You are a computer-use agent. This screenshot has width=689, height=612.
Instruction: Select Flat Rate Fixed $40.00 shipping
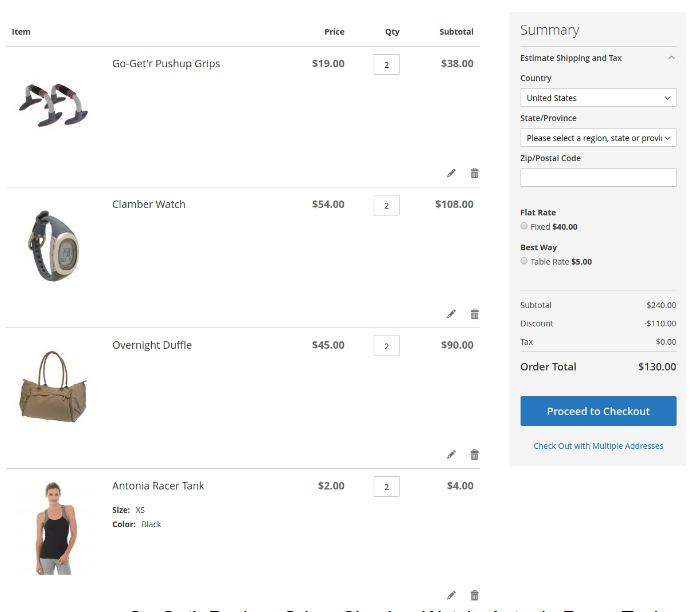tap(524, 227)
